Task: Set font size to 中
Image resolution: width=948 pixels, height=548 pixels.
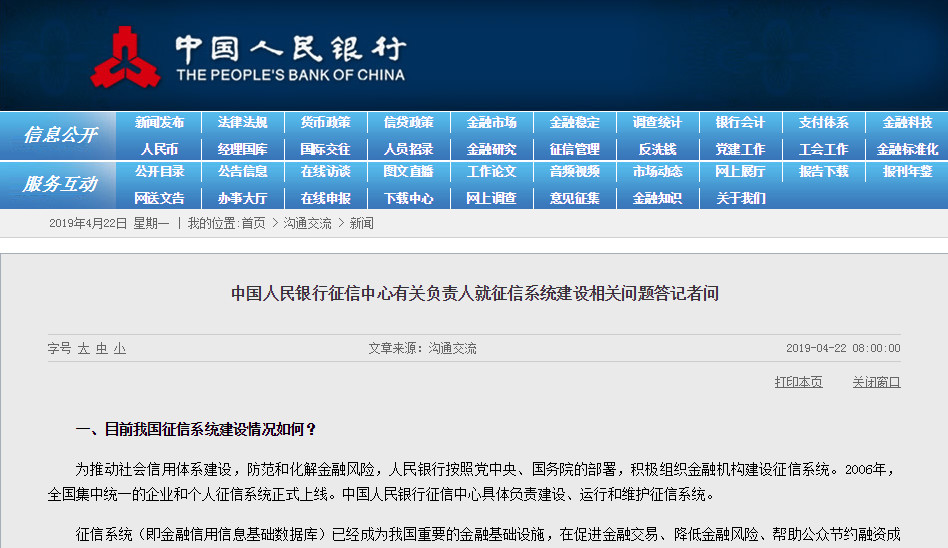Action: tap(102, 348)
